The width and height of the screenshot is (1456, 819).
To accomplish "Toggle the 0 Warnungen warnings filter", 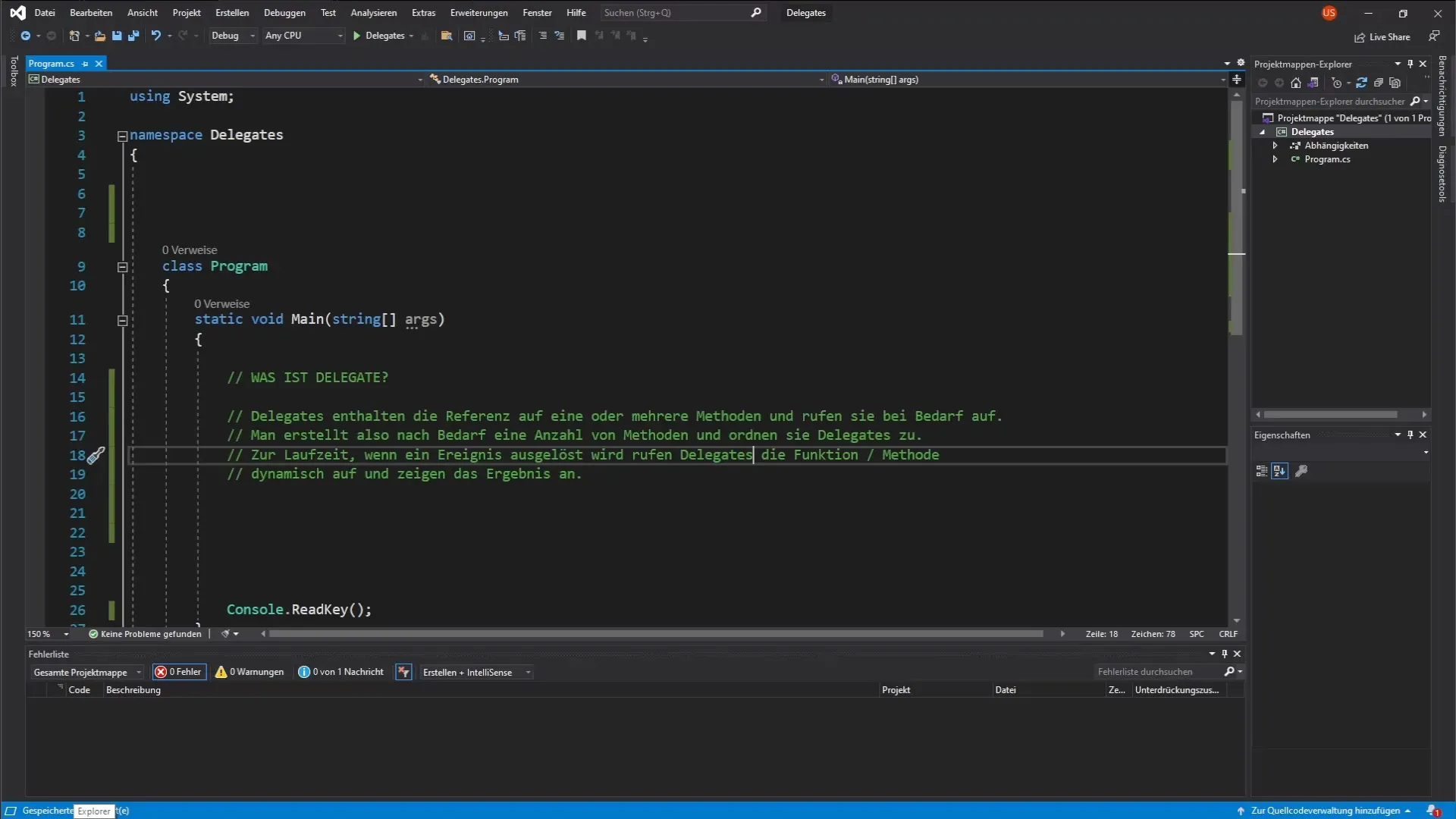I will (x=250, y=672).
